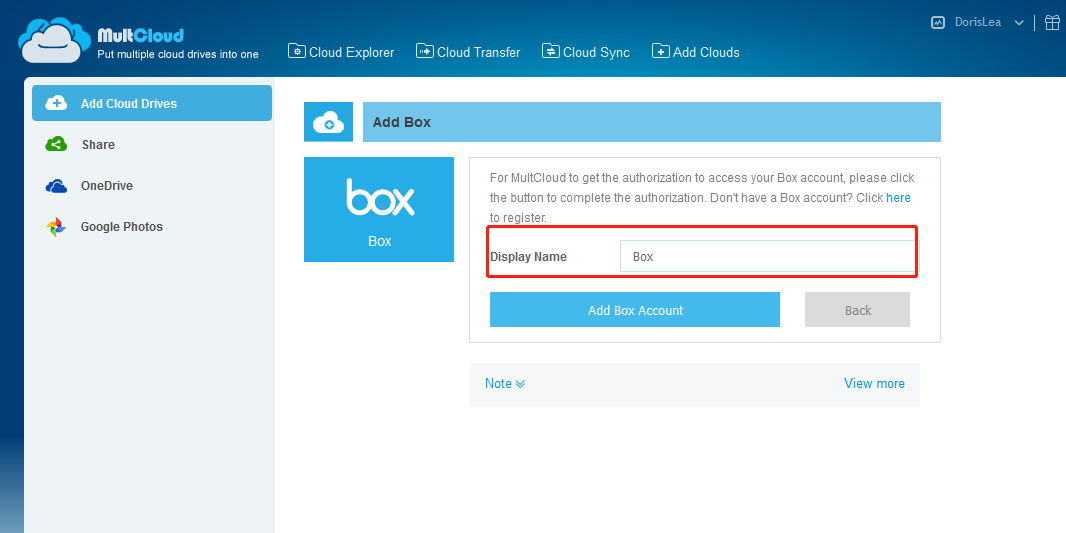The image size is (1066, 533).
Task: Click the Box logo tile
Action: (x=379, y=209)
